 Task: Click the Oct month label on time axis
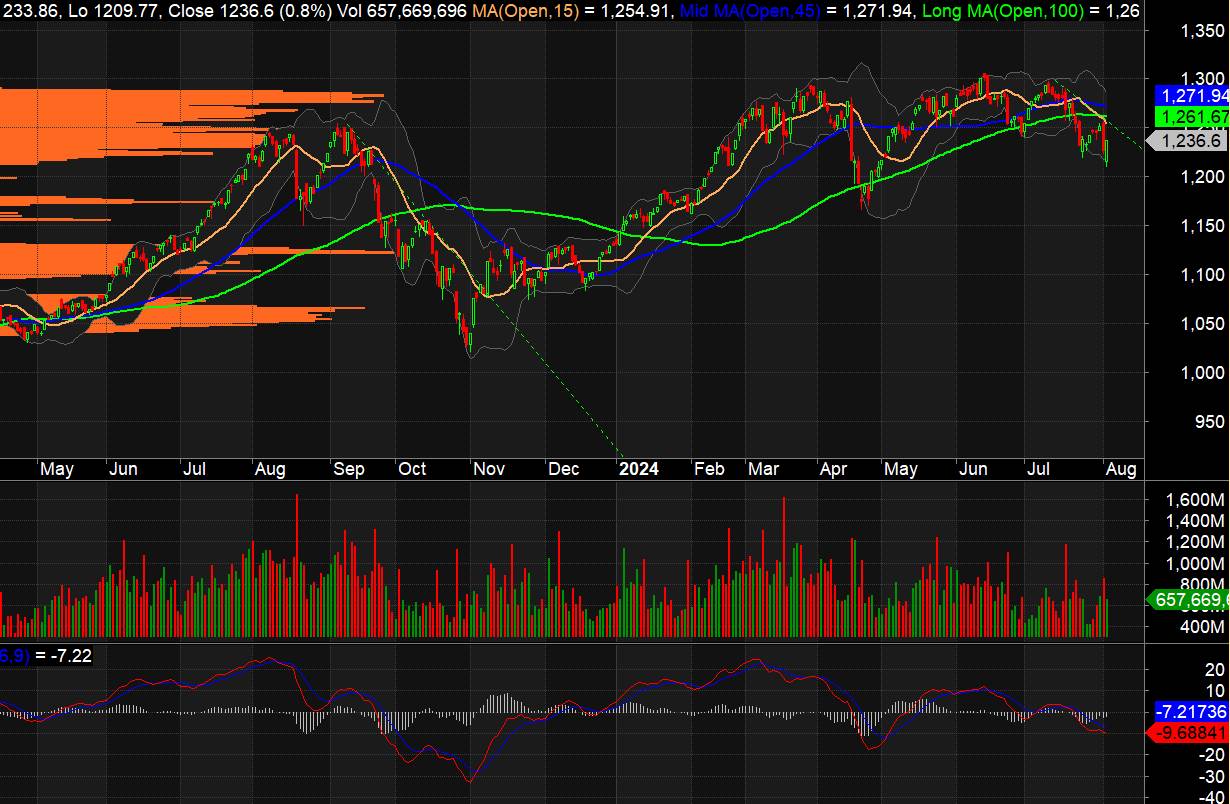412,470
